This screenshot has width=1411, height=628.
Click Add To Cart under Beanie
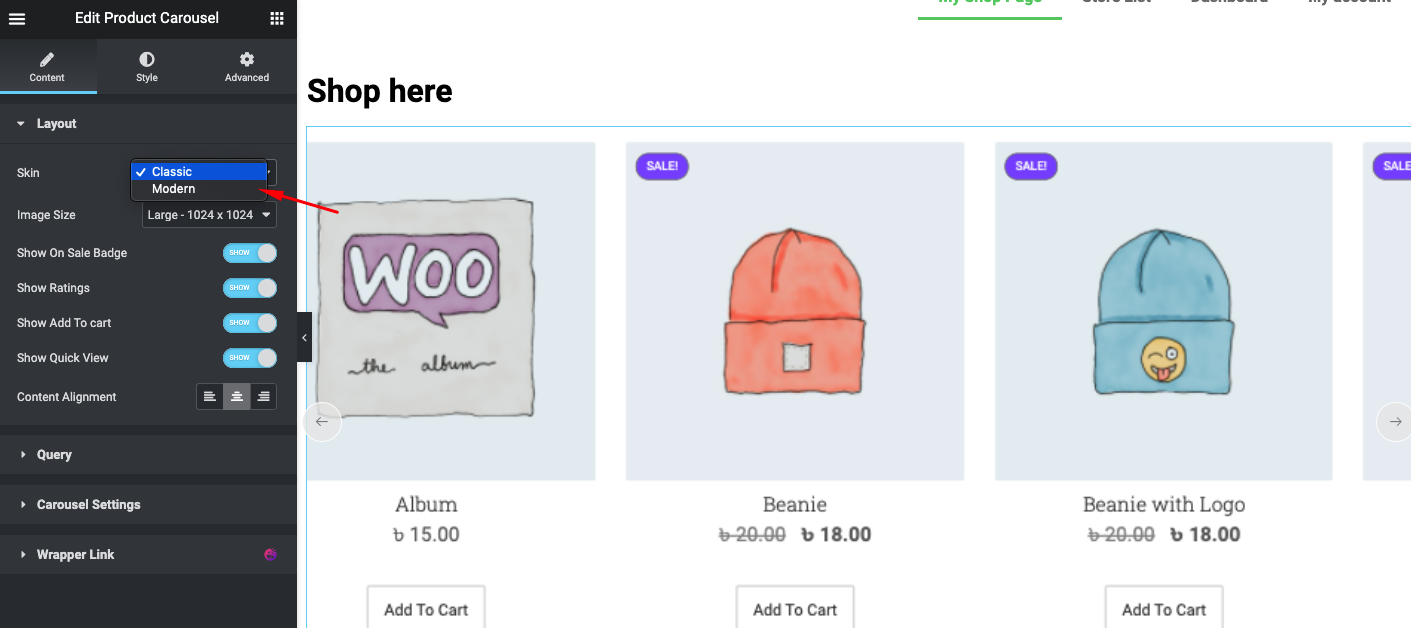pyautogui.click(x=795, y=609)
